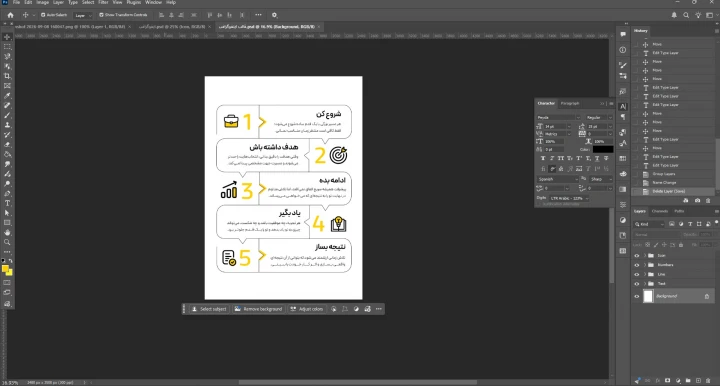Create a new snapshot with the camera icon
The width and height of the screenshot is (720, 386).
pyautogui.click(x=697, y=201)
